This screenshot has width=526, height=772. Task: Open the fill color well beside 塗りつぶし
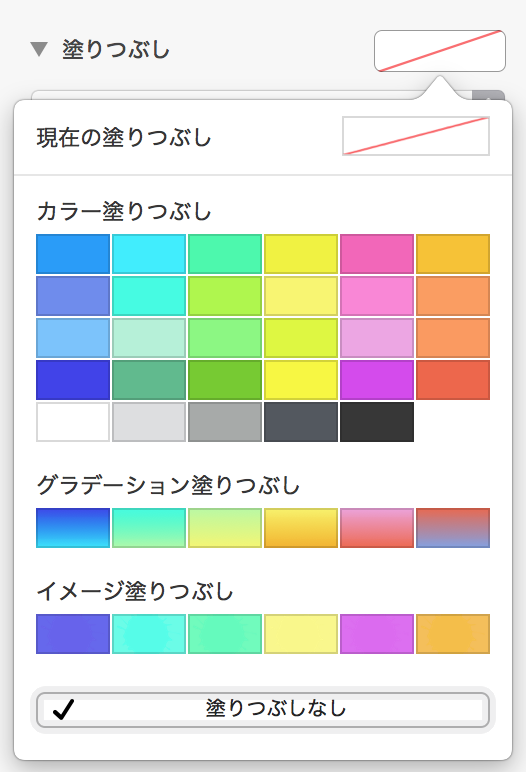tap(440, 51)
